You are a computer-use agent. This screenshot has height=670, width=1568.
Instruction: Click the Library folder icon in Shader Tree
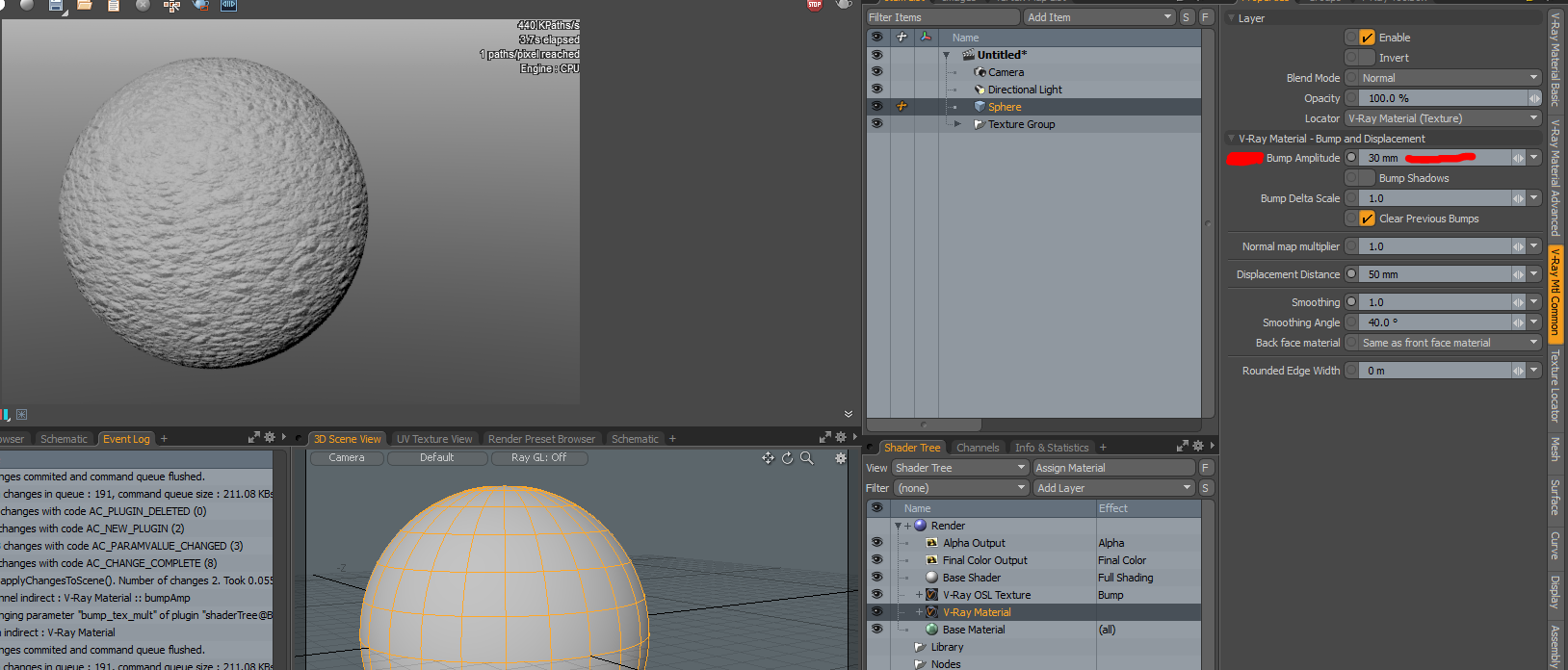tap(920, 647)
